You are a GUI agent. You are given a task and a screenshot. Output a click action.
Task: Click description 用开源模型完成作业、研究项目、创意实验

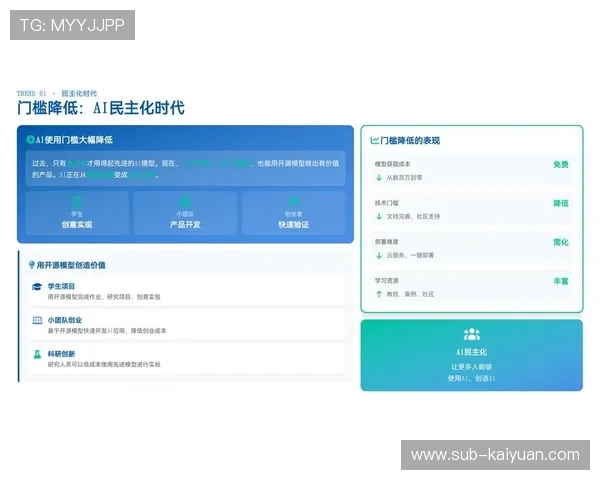point(104,297)
